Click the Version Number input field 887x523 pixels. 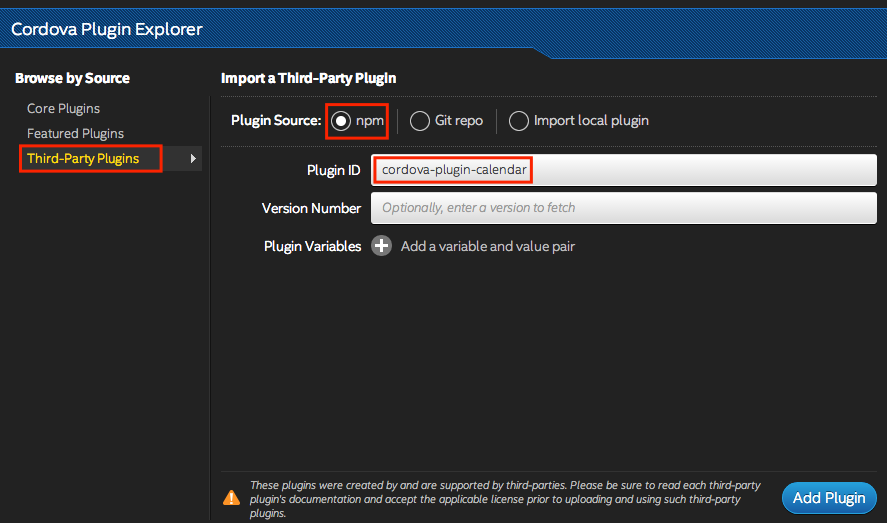pyautogui.click(x=624, y=208)
